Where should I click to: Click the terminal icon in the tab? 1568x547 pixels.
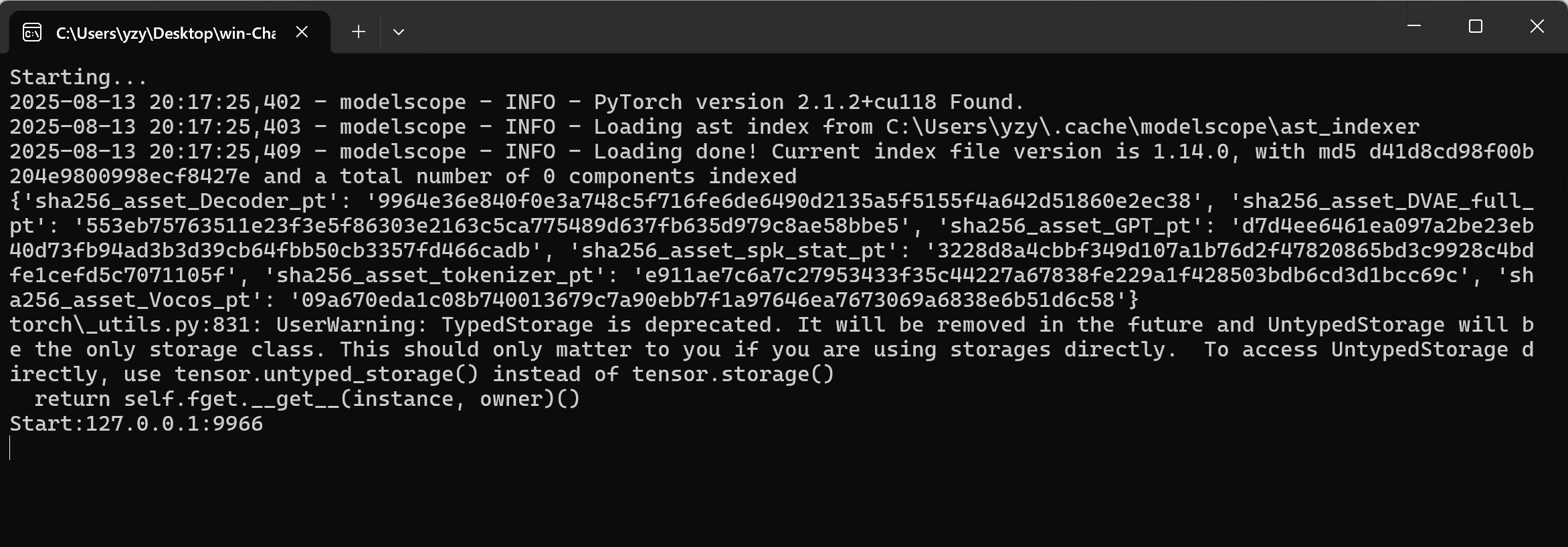pyautogui.click(x=32, y=32)
